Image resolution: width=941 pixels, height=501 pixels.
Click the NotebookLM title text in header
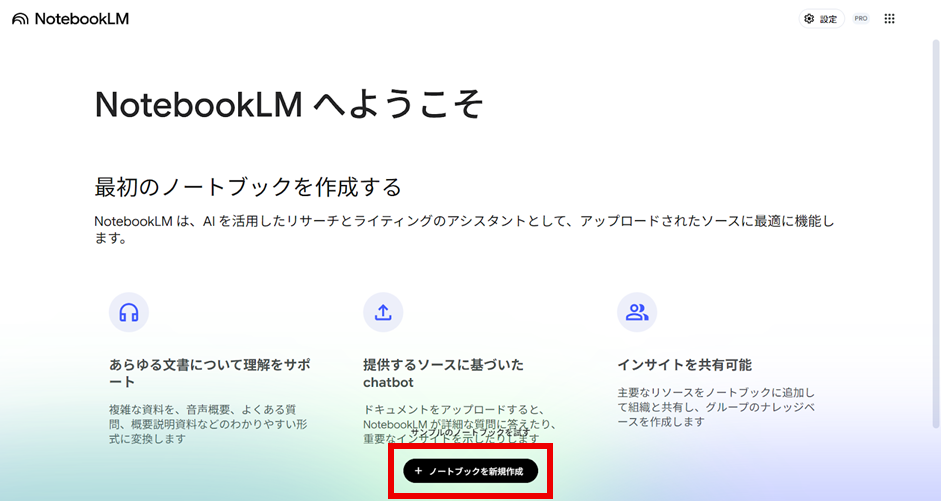tap(82, 19)
